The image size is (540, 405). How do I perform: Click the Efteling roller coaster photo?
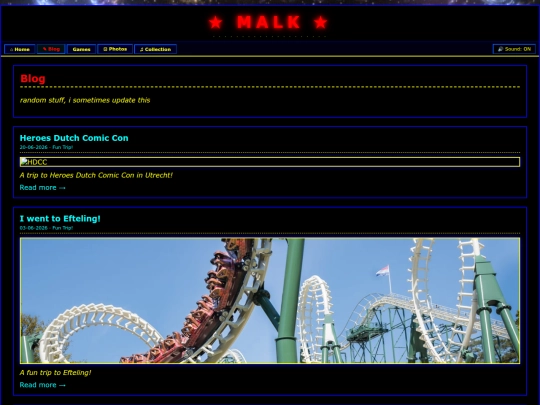pos(270,301)
